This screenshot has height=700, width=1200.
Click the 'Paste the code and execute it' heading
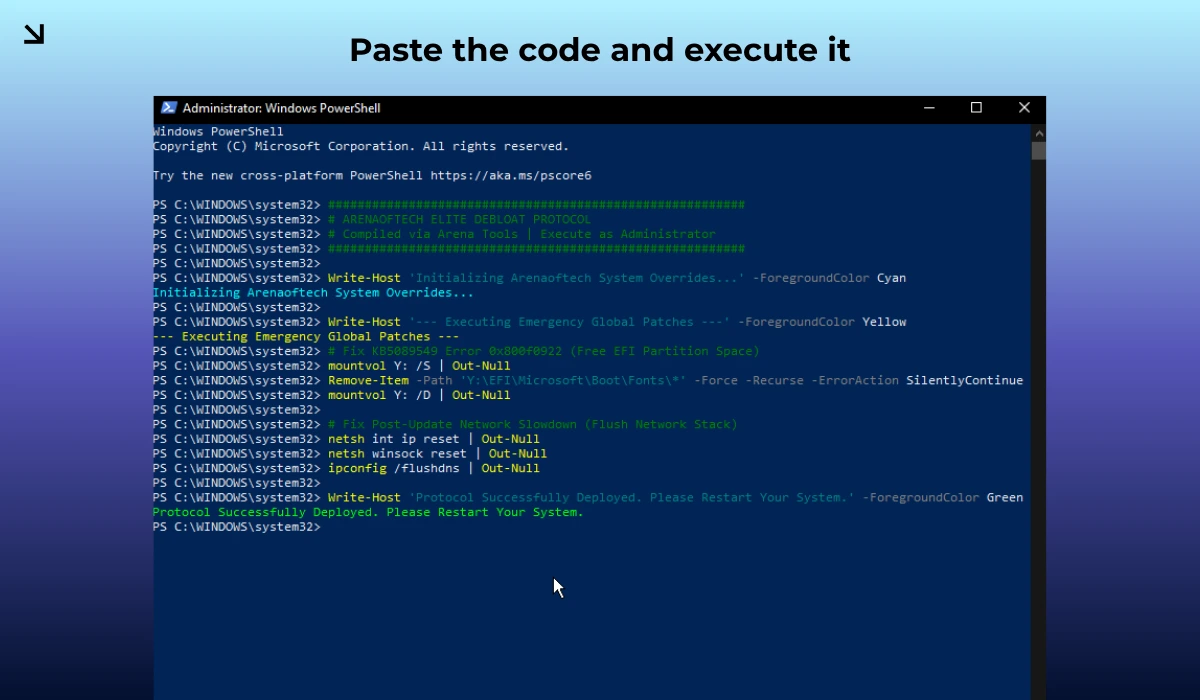[x=600, y=50]
